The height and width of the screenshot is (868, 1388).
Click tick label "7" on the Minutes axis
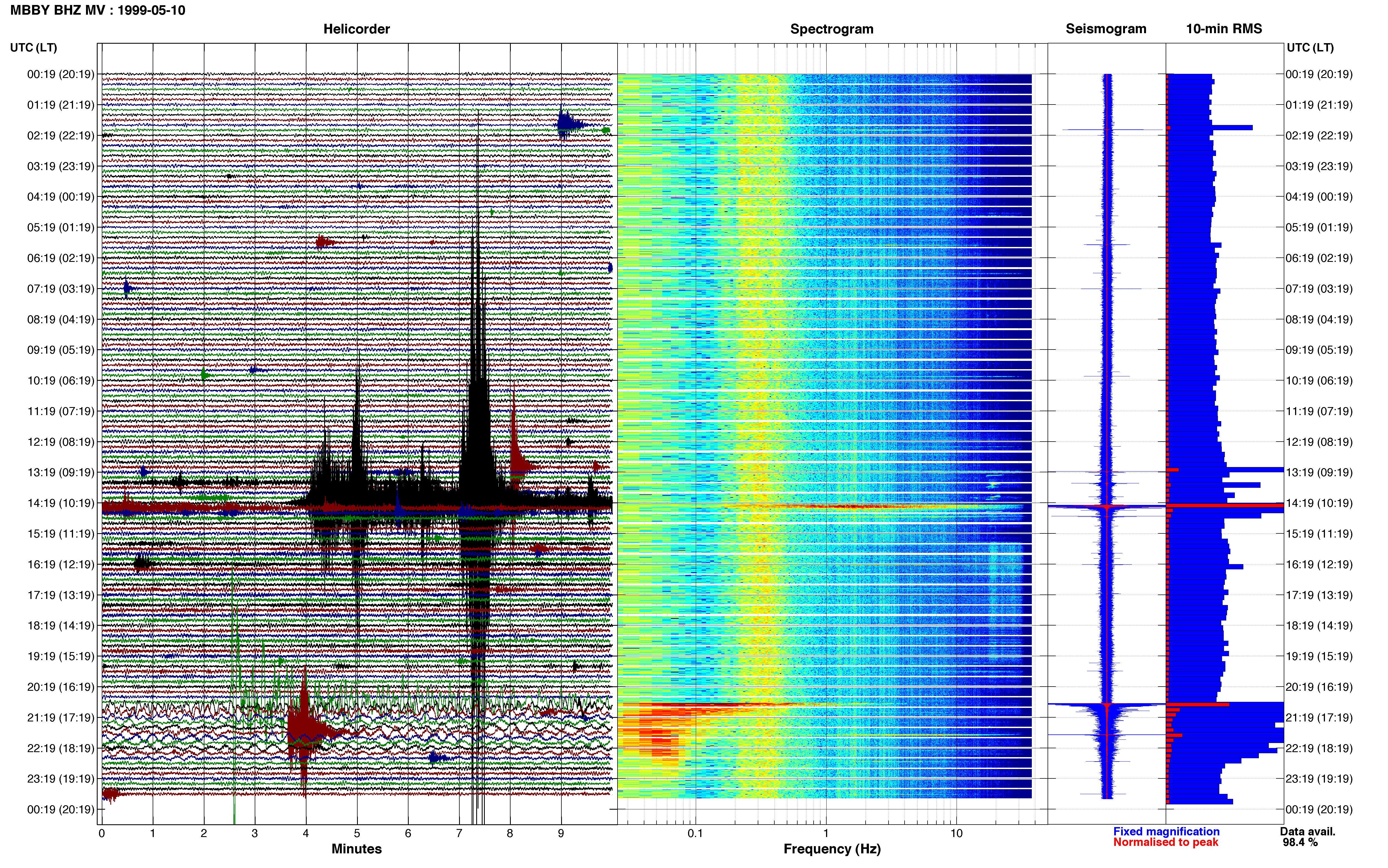coord(459,833)
